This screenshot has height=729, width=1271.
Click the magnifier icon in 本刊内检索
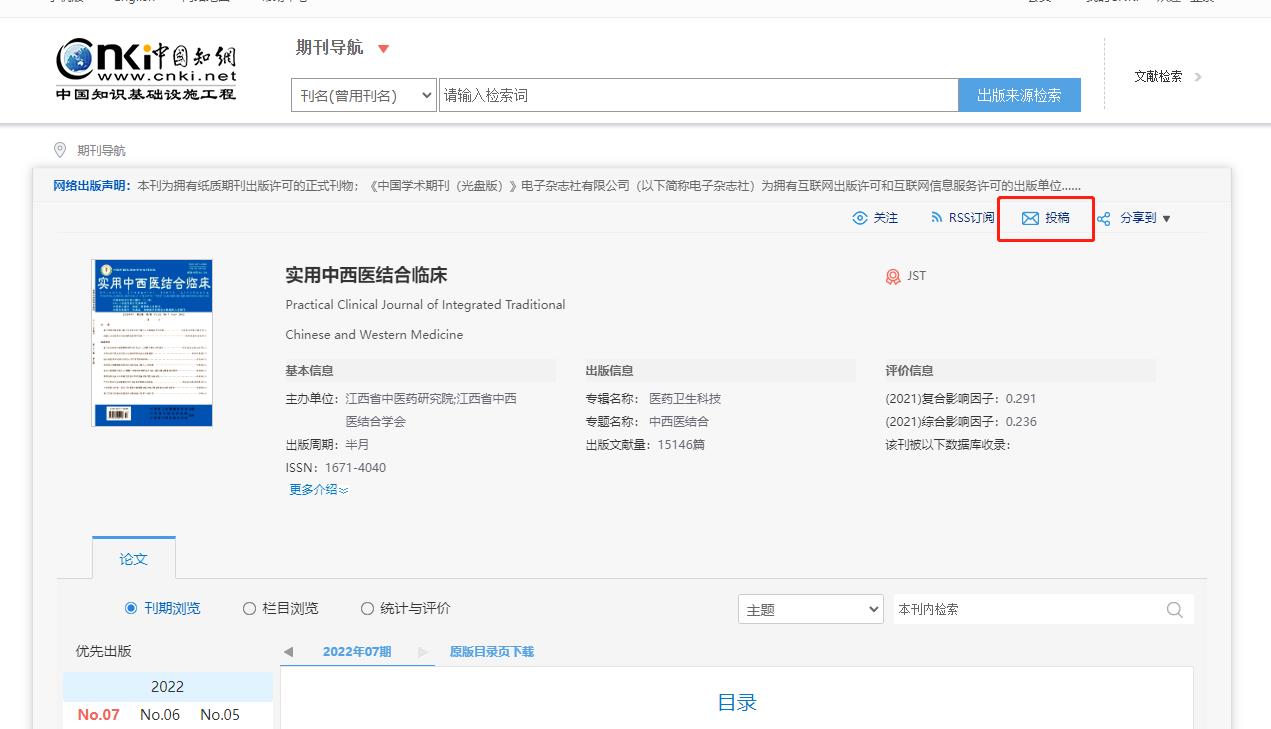tap(1174, 609)
